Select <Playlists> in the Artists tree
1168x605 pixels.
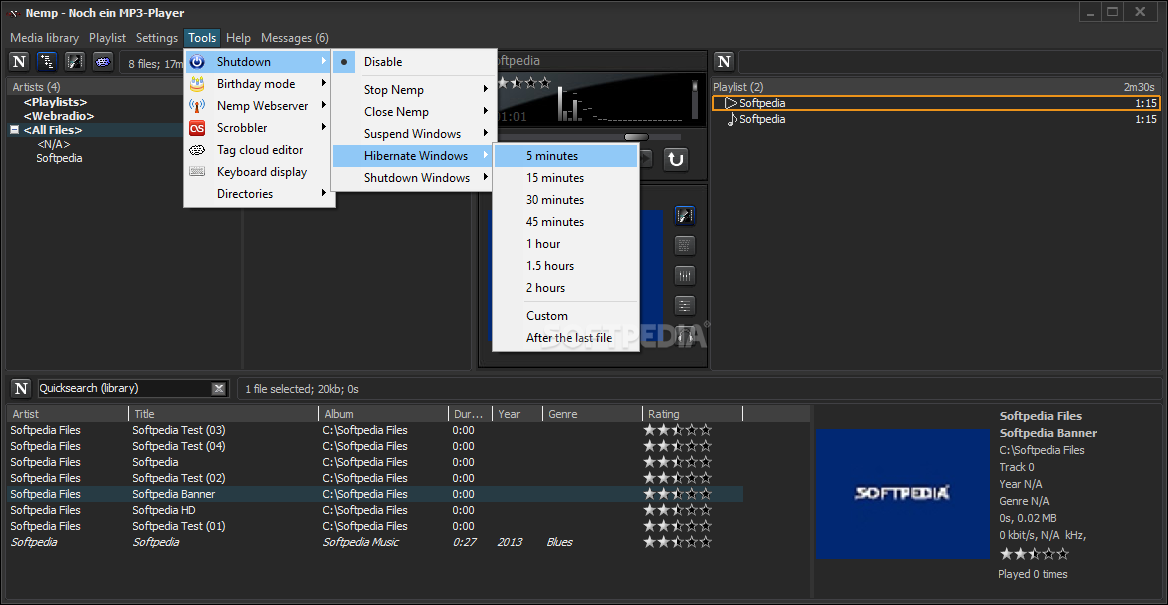55,101
